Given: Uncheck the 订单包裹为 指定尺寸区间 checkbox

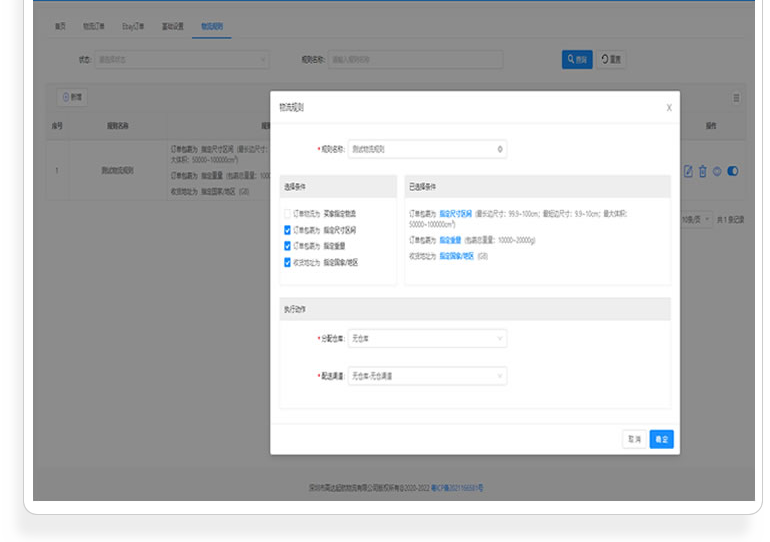Looking at the screenshot, I should tap(287, 230).
